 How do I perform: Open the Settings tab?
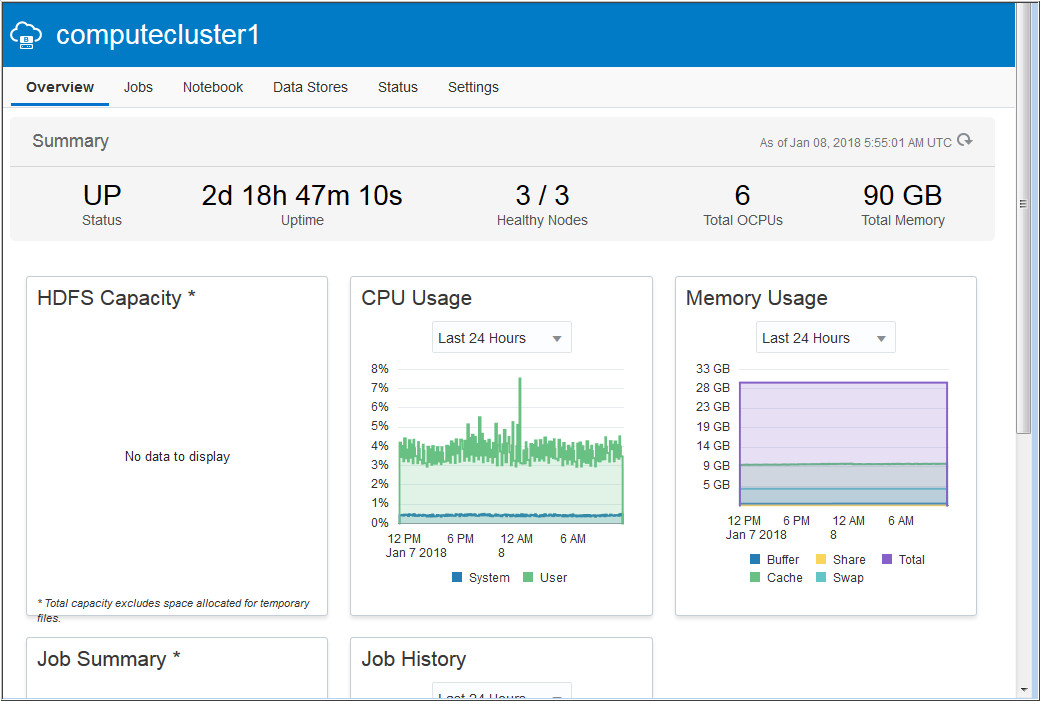click(473, 87)
